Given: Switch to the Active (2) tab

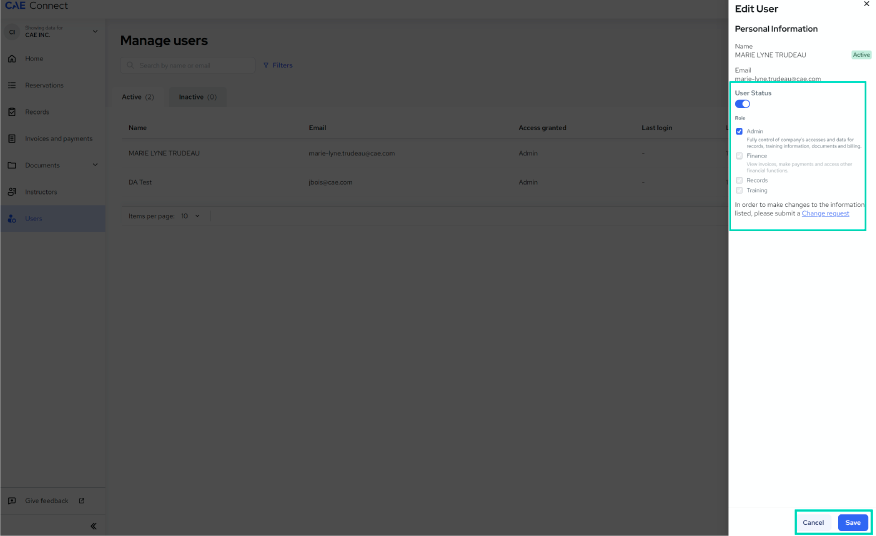Looking at the screenshot, I should [138, 97].
